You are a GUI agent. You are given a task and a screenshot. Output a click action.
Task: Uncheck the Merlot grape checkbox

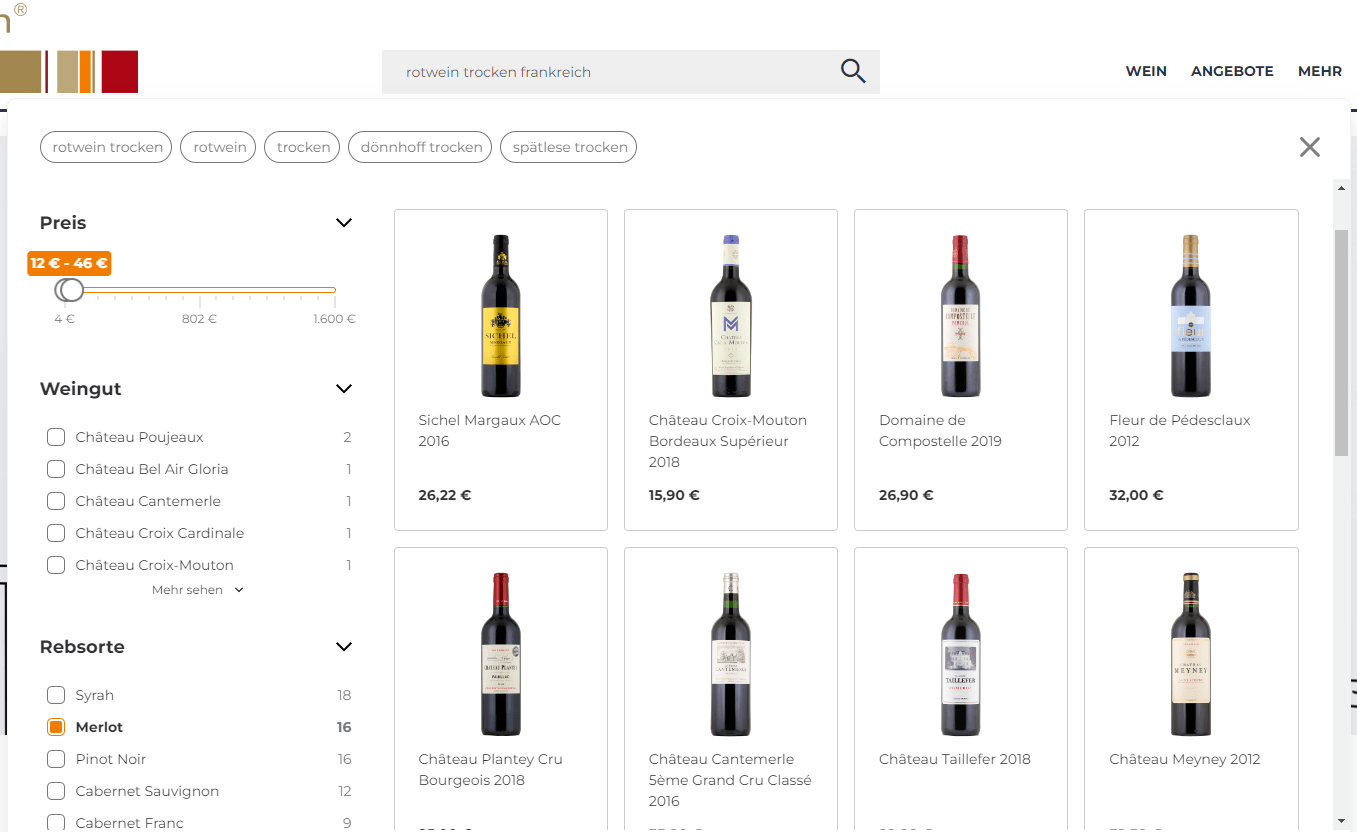coord(56,727)
